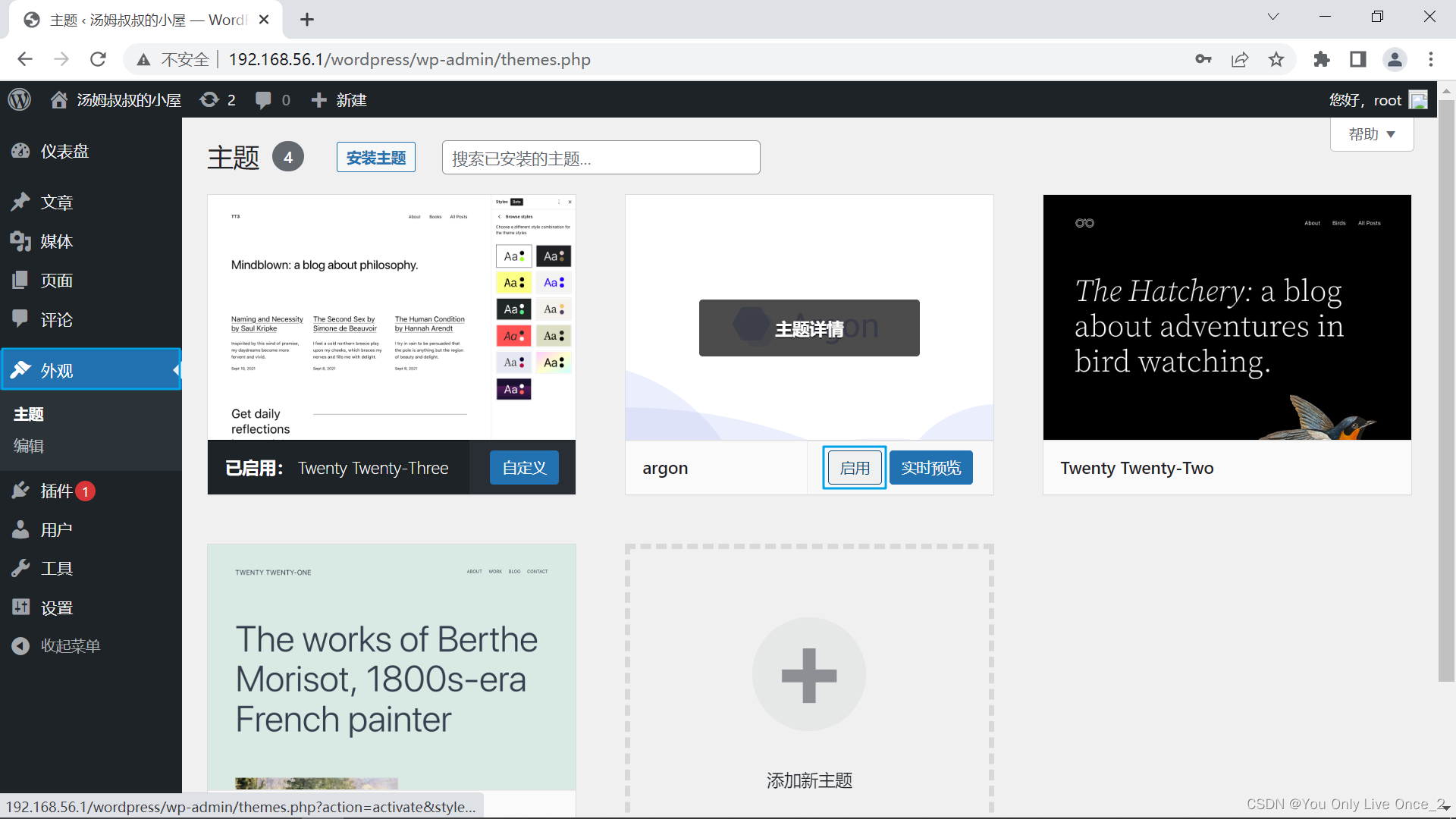Click the 不安全 security warning icon
The image size is (1456, 819).
[x=143, y=60]
